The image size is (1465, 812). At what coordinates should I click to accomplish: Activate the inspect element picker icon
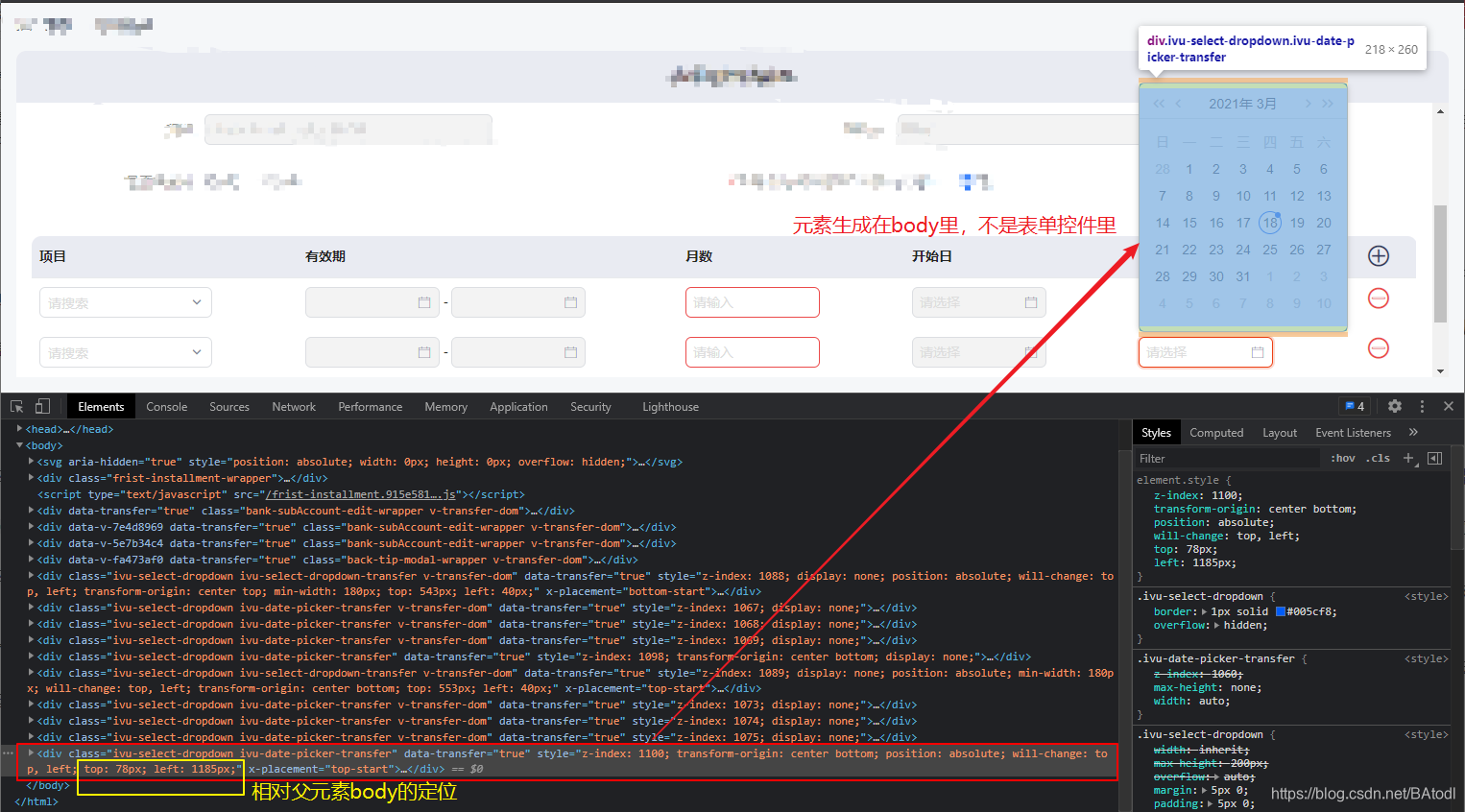tap(16, 407)
